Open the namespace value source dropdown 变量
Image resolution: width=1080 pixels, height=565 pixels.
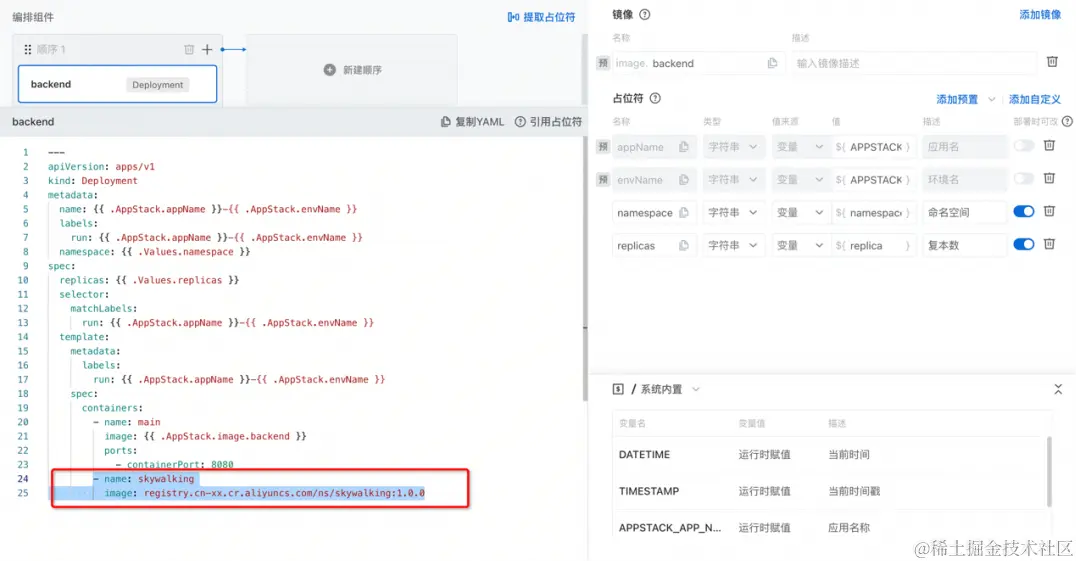pyautogui.click(x=800, y=213)
